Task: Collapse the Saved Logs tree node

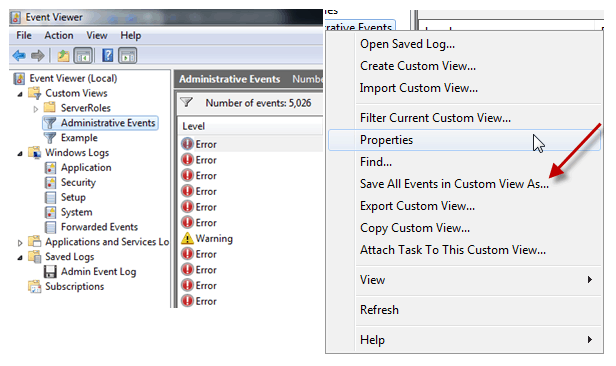Action: pos(20,258)
